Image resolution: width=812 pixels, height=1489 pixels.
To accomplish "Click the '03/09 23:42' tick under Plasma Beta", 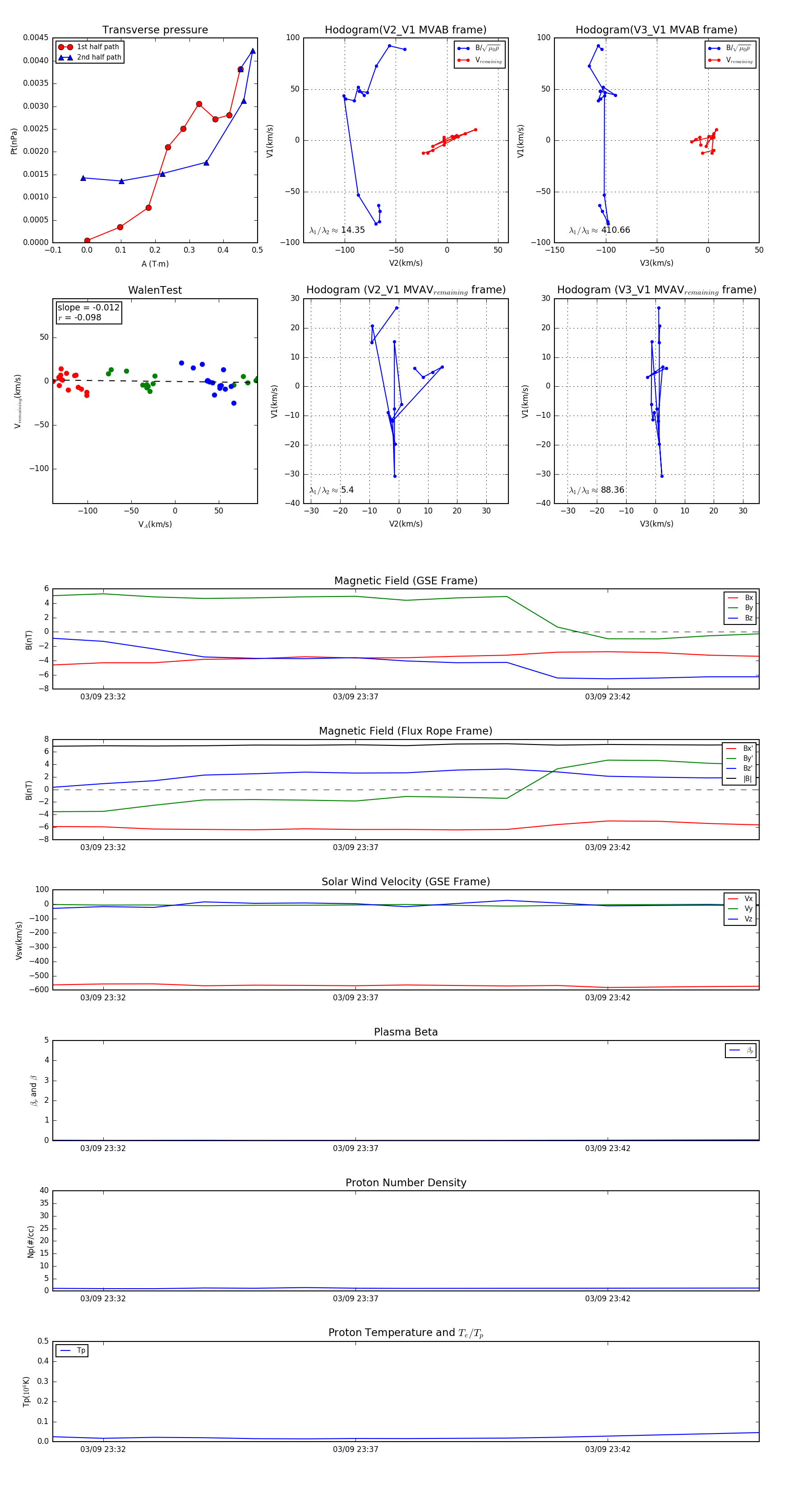I will (x=607, y=1148).
